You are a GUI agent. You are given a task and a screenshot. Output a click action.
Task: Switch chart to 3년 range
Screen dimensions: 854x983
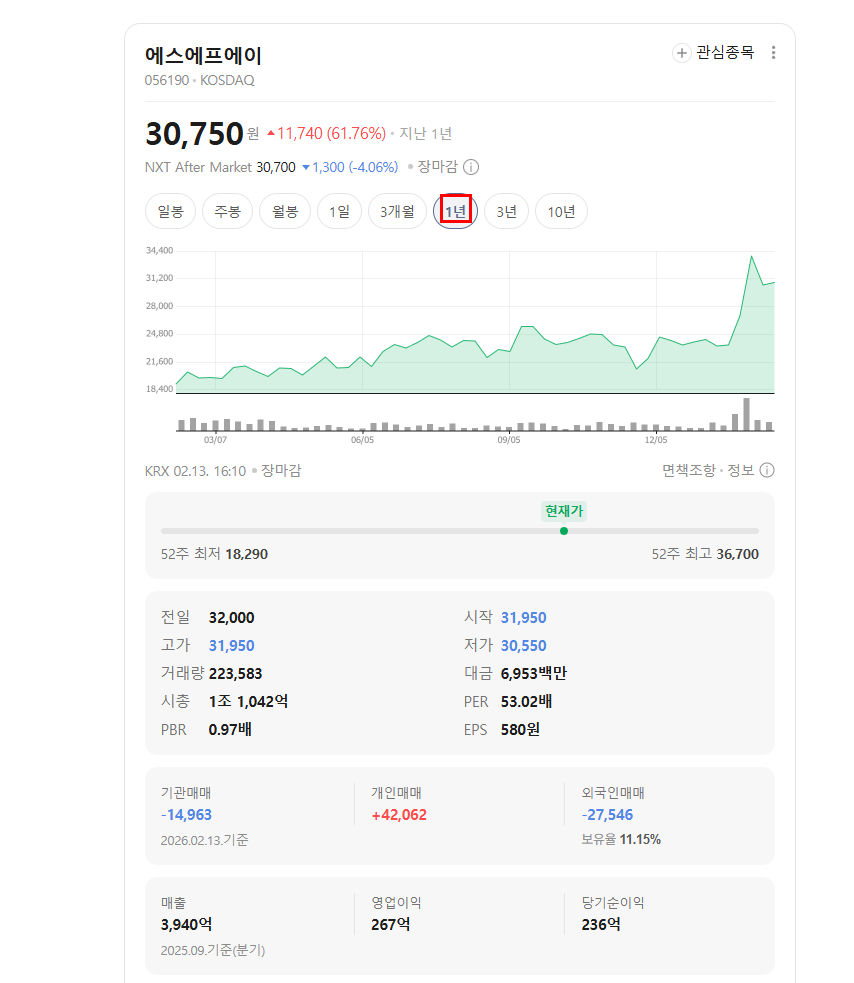pos(507,212)
